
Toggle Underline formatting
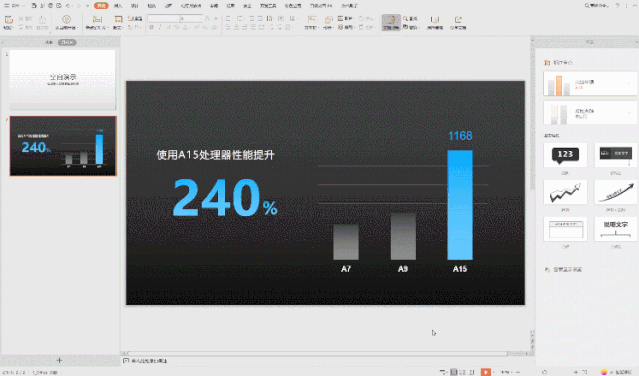pyautogui.click(x=168, y=27)
